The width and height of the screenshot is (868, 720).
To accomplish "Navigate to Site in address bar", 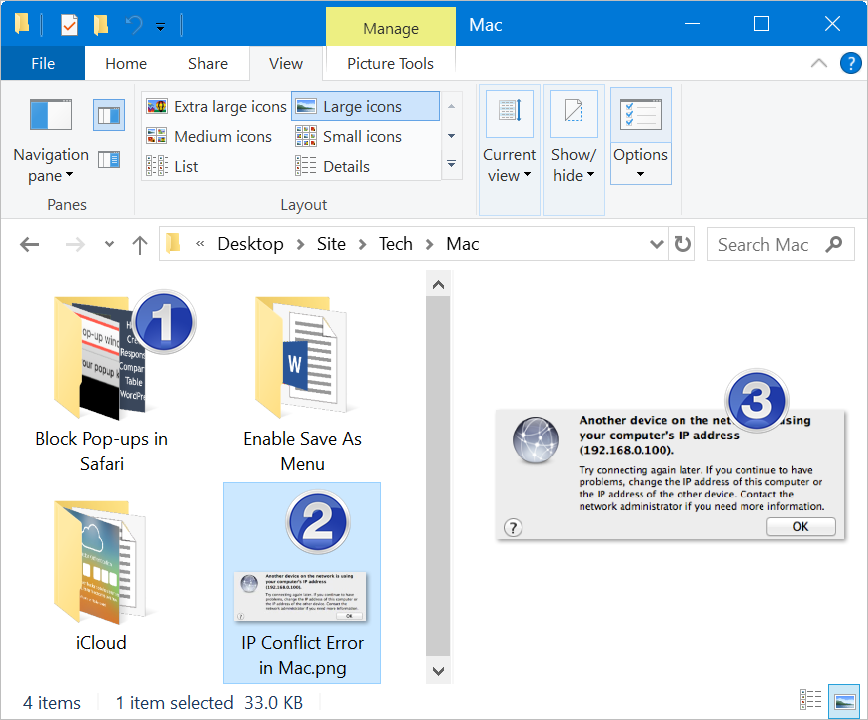I will tap(331, 244).
